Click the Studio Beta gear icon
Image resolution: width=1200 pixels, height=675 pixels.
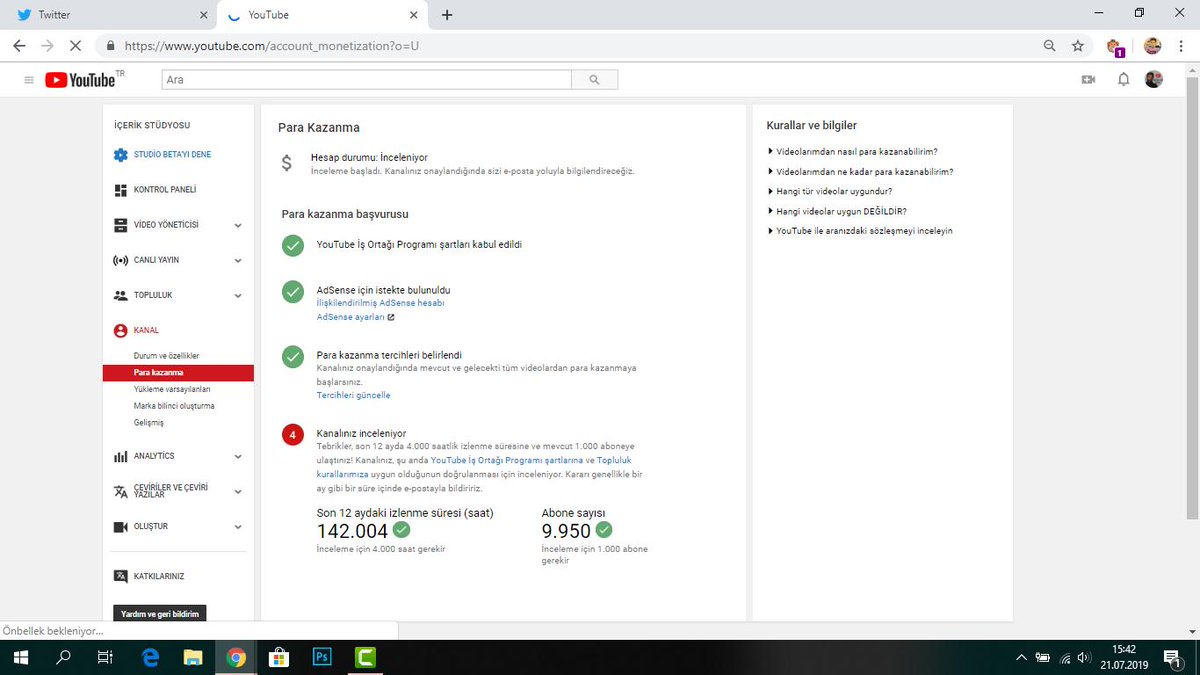pyautogui.click(x=121, y=155)
